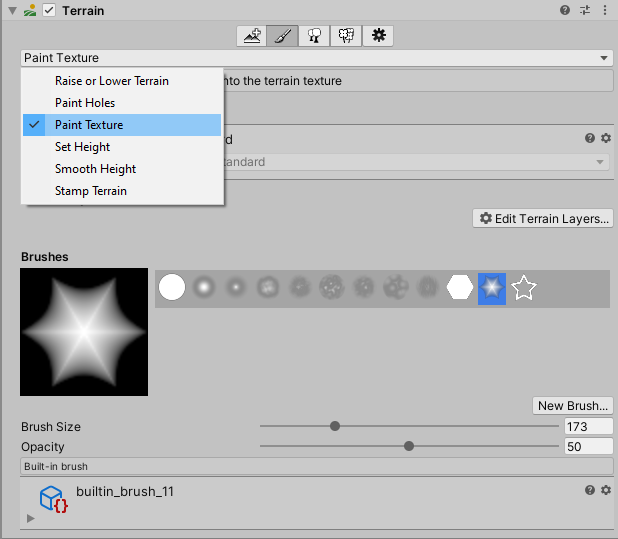The image size is (618, 539).
Task: Click the New Brush button
Action: [572, 405]
